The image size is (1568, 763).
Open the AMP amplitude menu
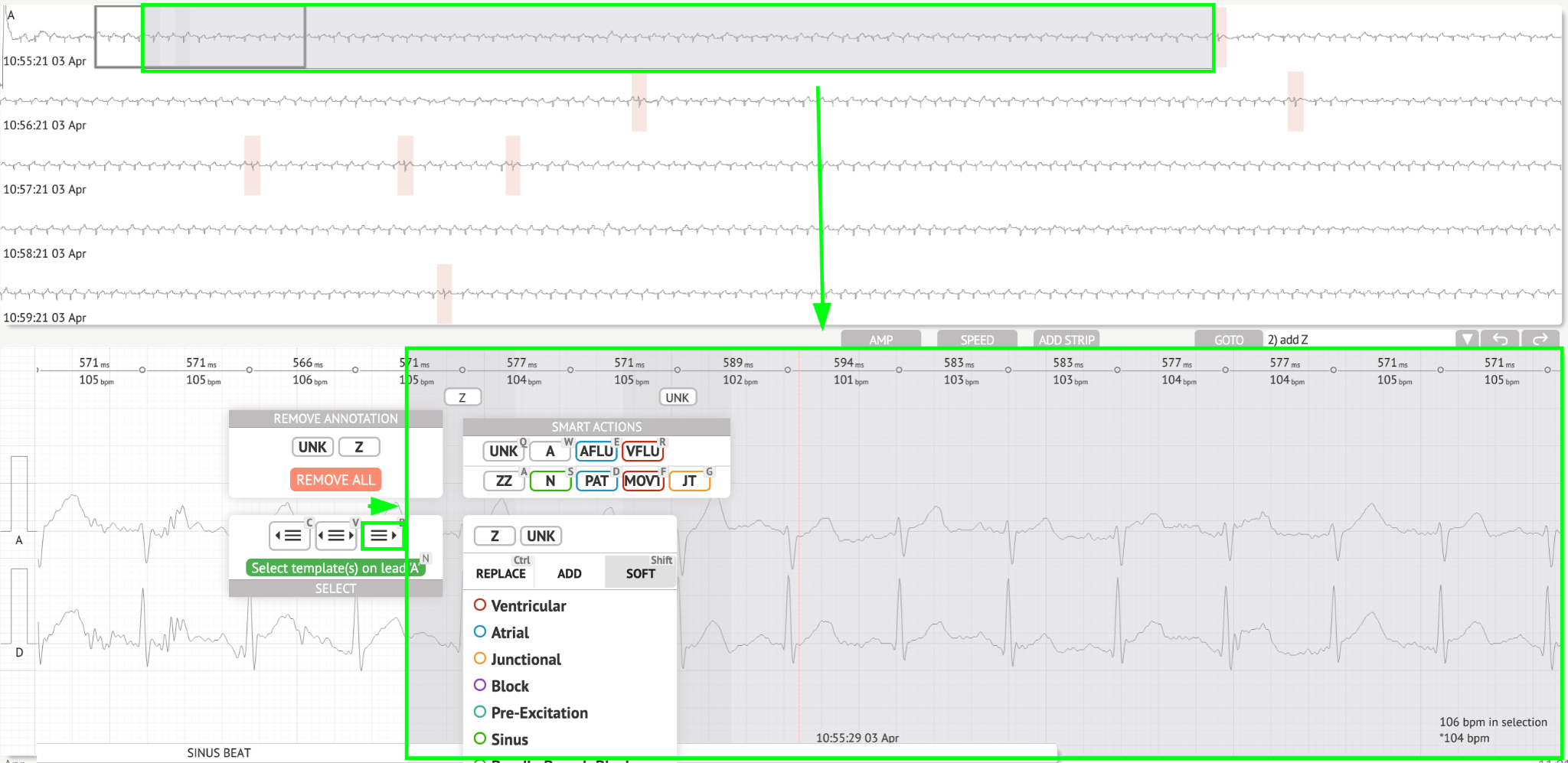880,339
